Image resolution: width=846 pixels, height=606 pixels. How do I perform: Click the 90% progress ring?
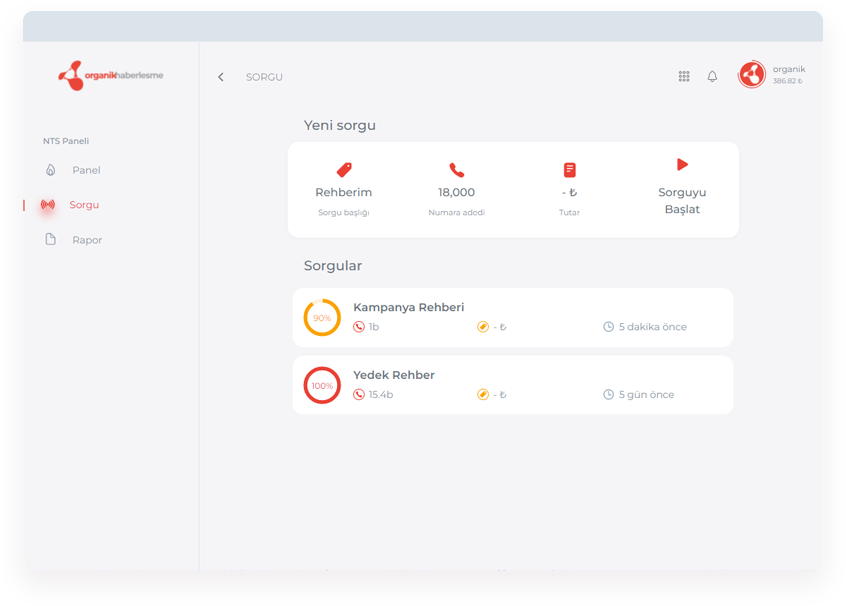coord(322,318)
